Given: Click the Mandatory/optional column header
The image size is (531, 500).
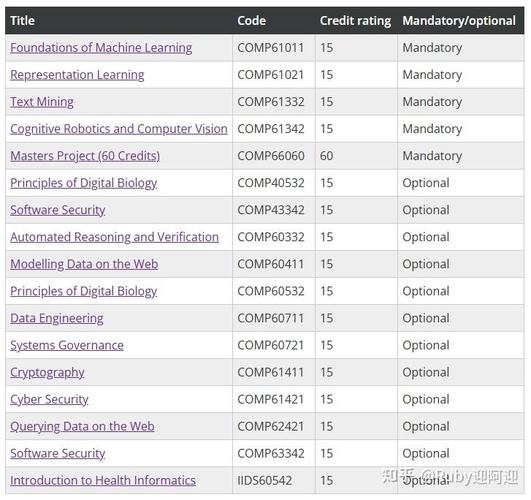Looking at the screenshot, I should [459, 21].
